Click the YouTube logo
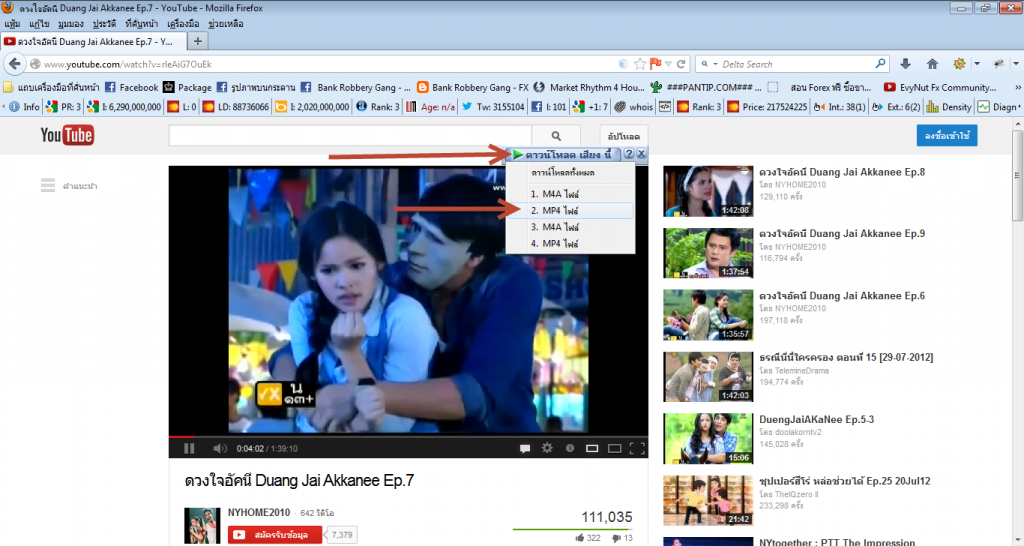The height and width of the screenshot is (546, 1024). pos(67,136)
